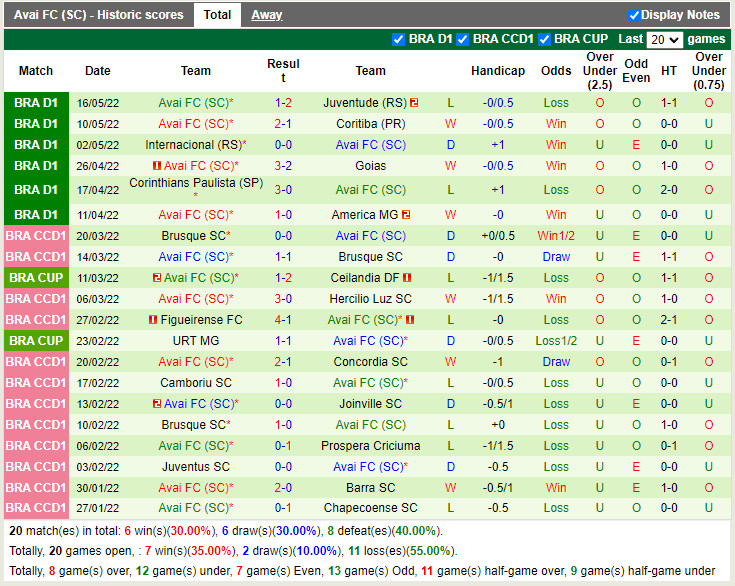
Task: Open Juventus SC team link
Action: [196, 467]
